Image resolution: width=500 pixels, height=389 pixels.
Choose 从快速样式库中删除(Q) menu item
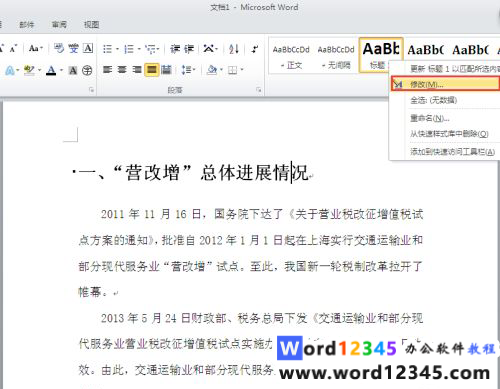tap(445, 134)
